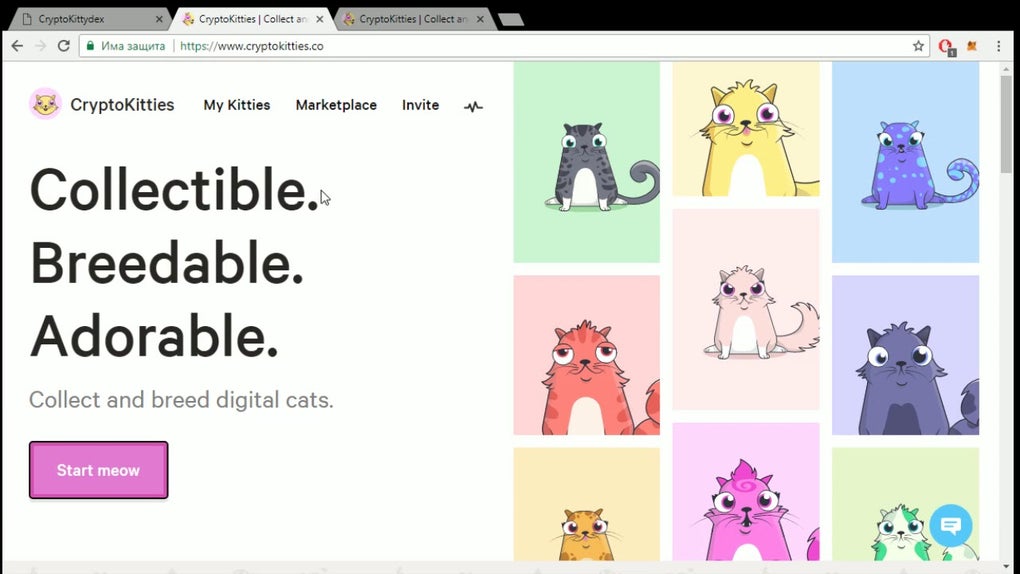This screenshot has width=1020, height=574.
Task: Select the dark gray kitty card
Action: click(906, 355)
